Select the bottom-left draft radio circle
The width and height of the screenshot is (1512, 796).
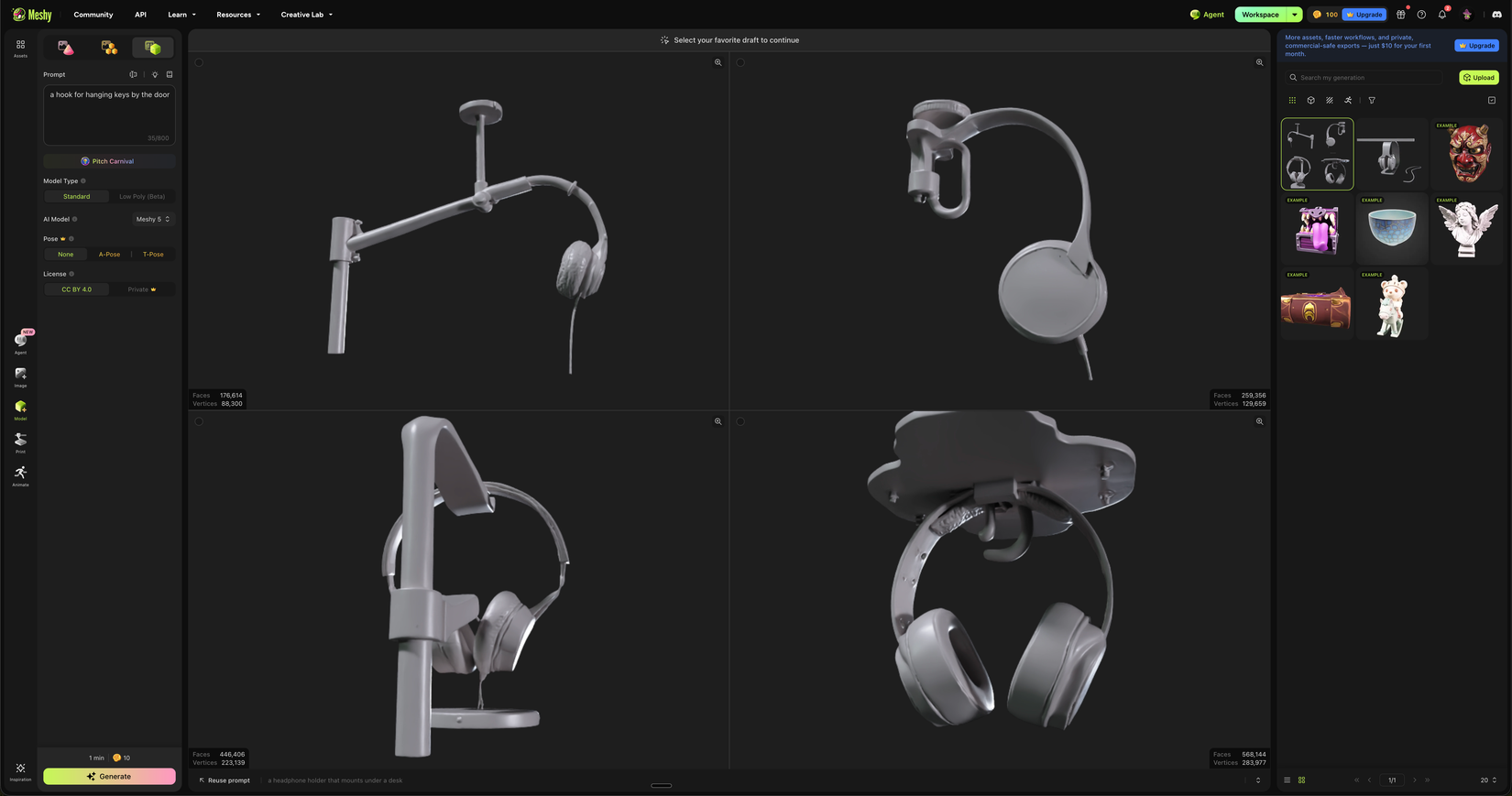click(x=199, y=421)
